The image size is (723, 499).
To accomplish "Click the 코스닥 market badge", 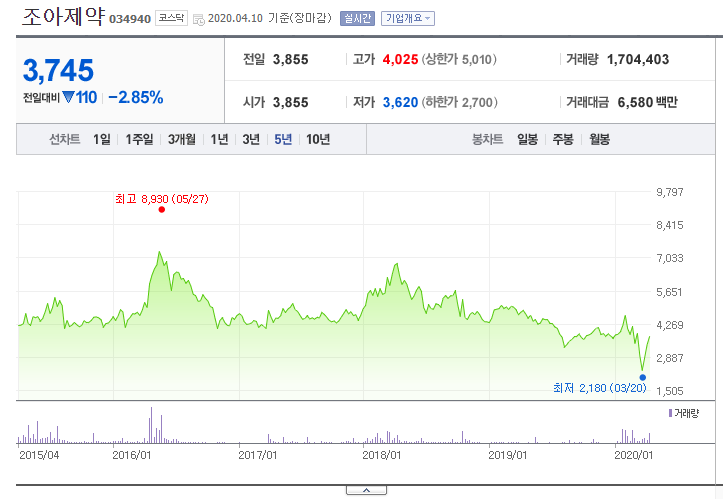I will coord(172,18).
